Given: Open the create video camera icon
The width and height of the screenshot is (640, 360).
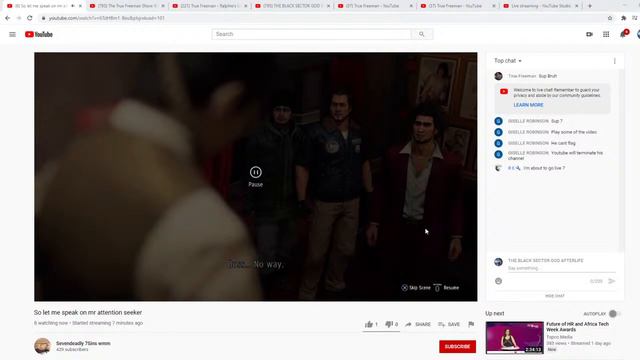Looking at the screenshot, I should point(589,34).
